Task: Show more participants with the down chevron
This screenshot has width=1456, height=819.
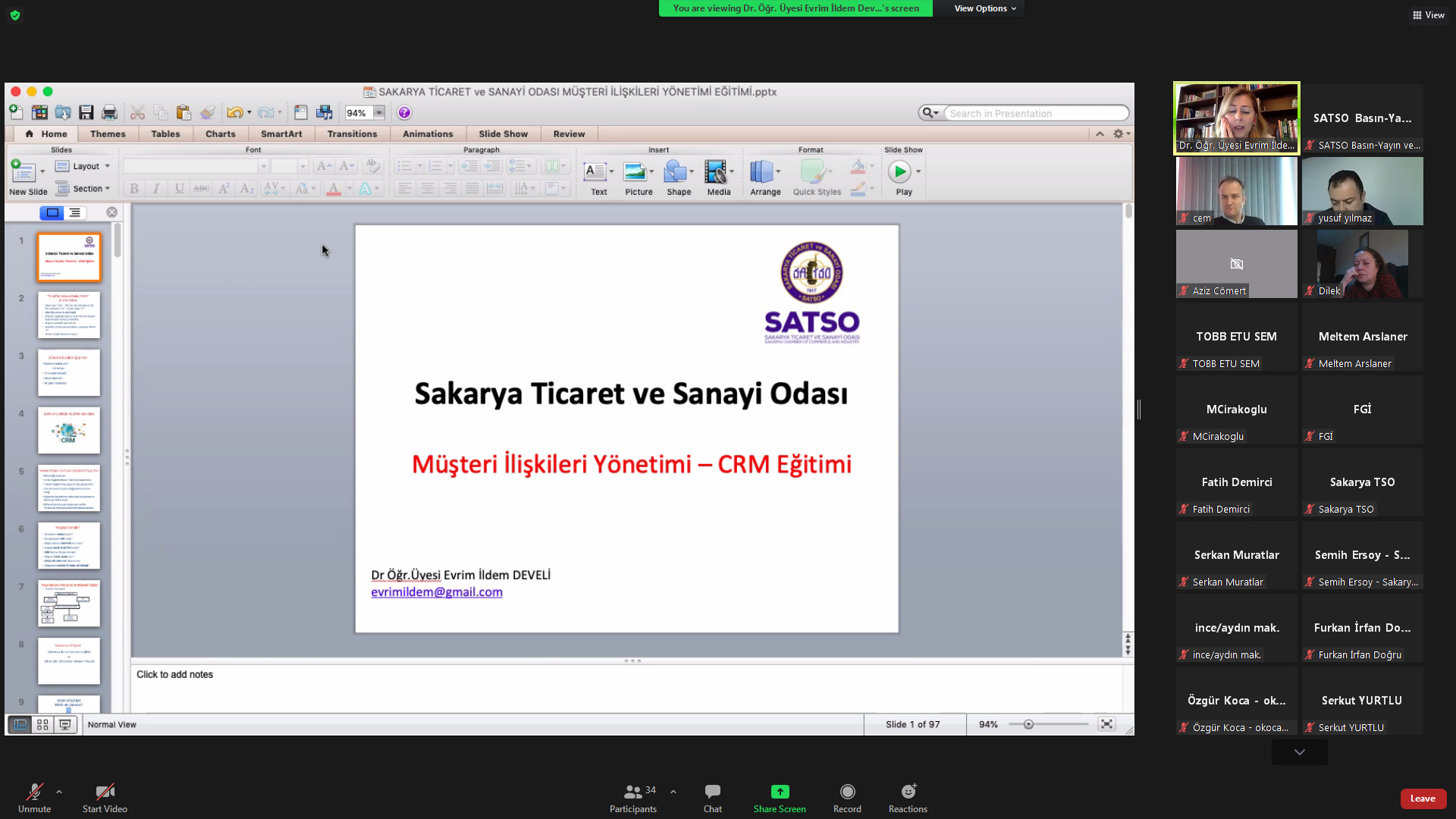Action: click(x=1299, y=752)
